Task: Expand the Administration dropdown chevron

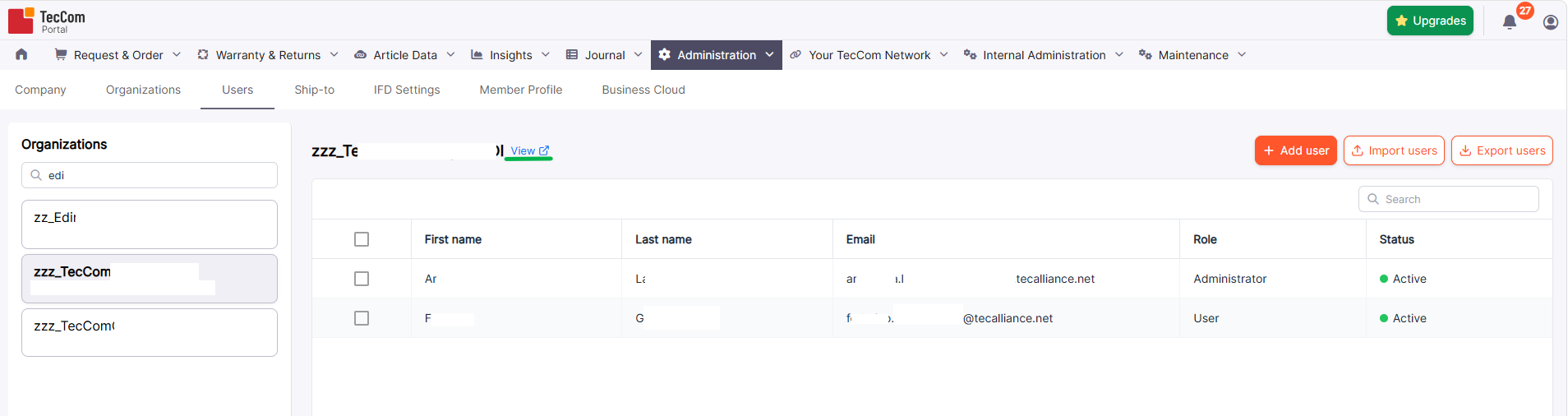Action: pos(770,54)
